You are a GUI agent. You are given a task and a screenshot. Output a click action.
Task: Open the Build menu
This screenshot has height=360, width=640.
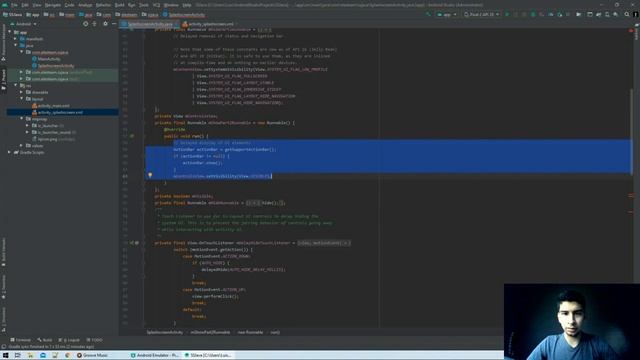pyautogui.click(x=120, y=5)
